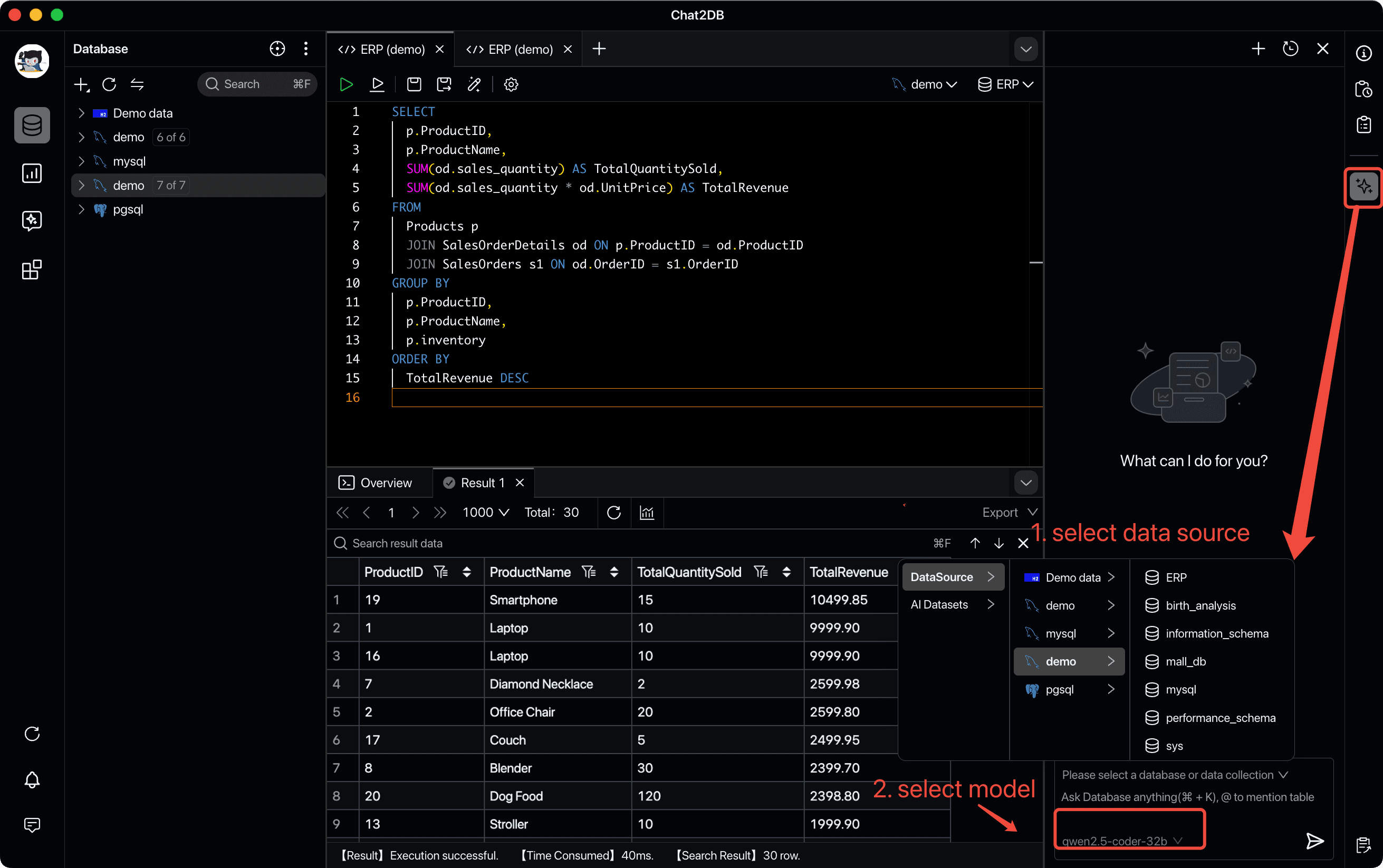Viewport: 1383px width, 868px height.
Task: Filter the ProductID column
Action: tap(441, 572)
